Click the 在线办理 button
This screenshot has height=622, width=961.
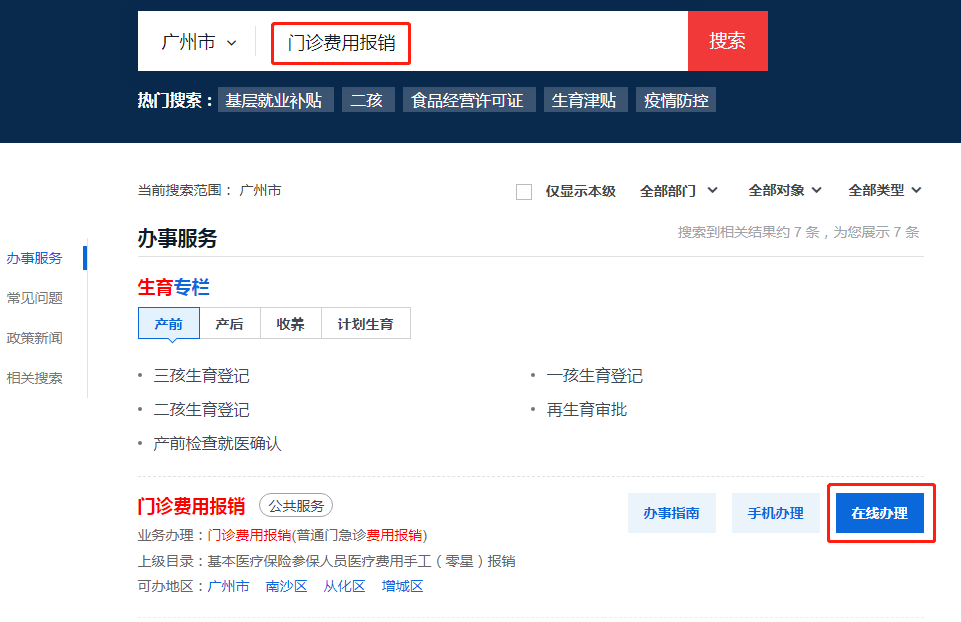(879, 513)
